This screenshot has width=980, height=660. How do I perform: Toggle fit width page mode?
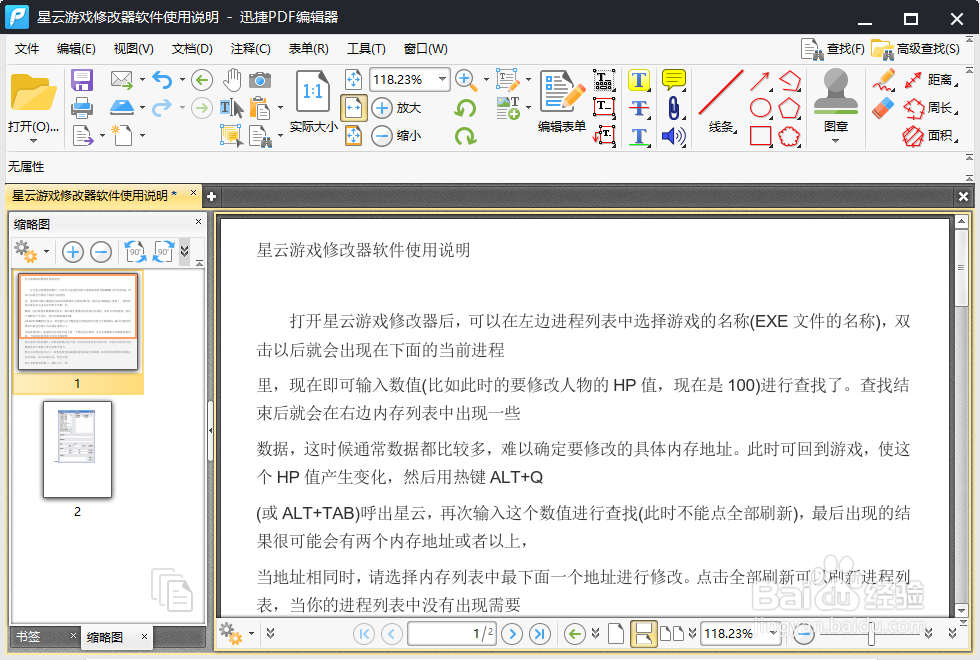coord(353,108)
